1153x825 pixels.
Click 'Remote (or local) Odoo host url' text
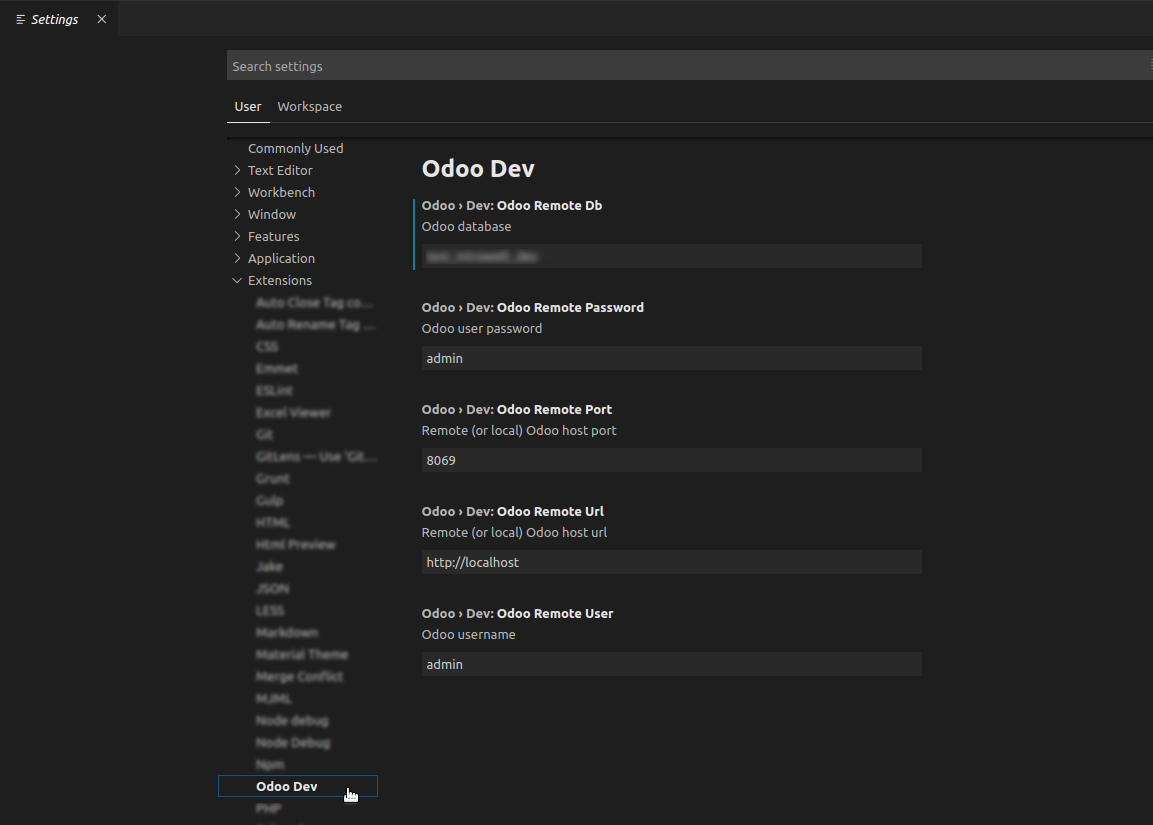click(515, 534)
